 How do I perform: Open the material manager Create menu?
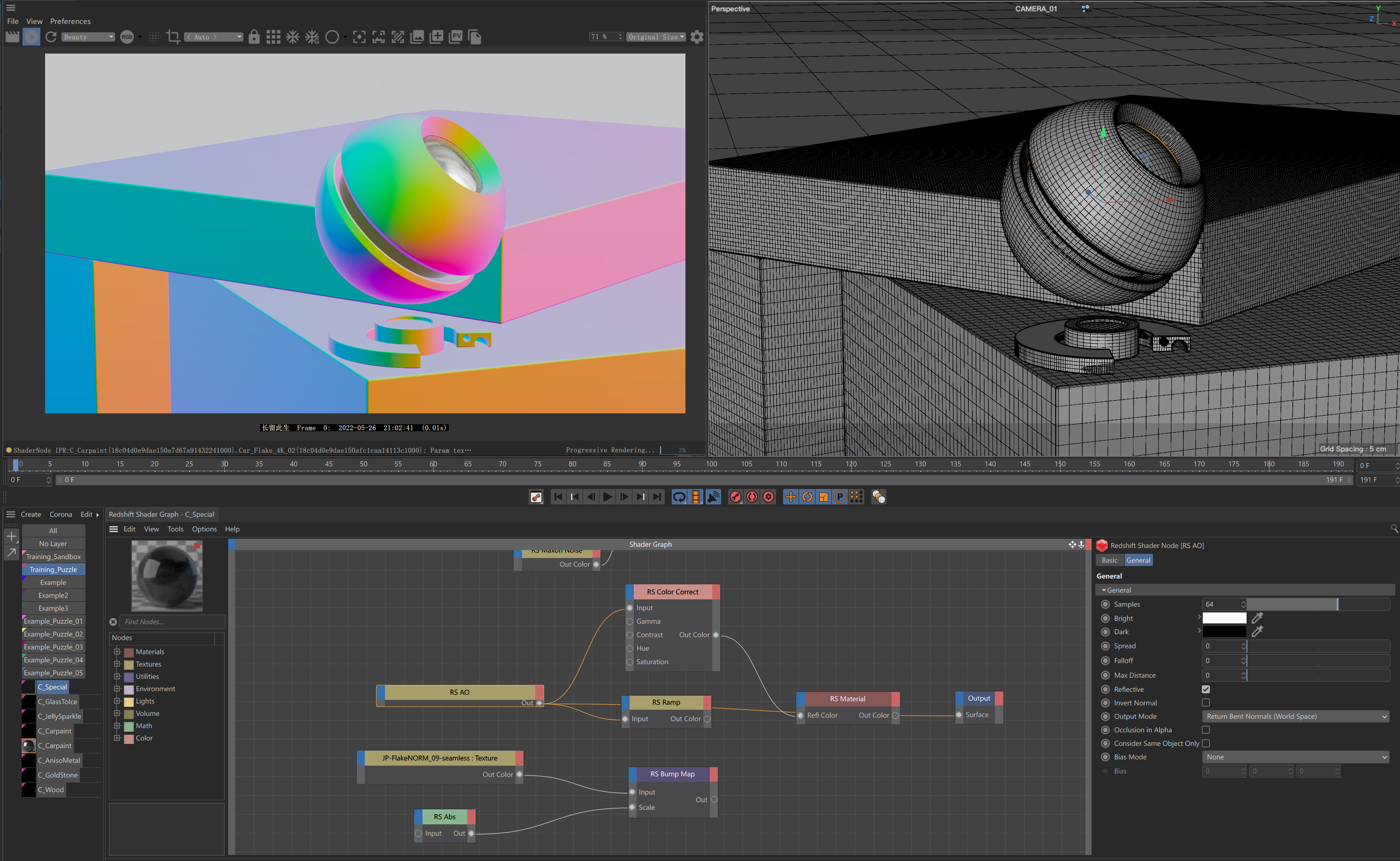(x=31, y=514)
